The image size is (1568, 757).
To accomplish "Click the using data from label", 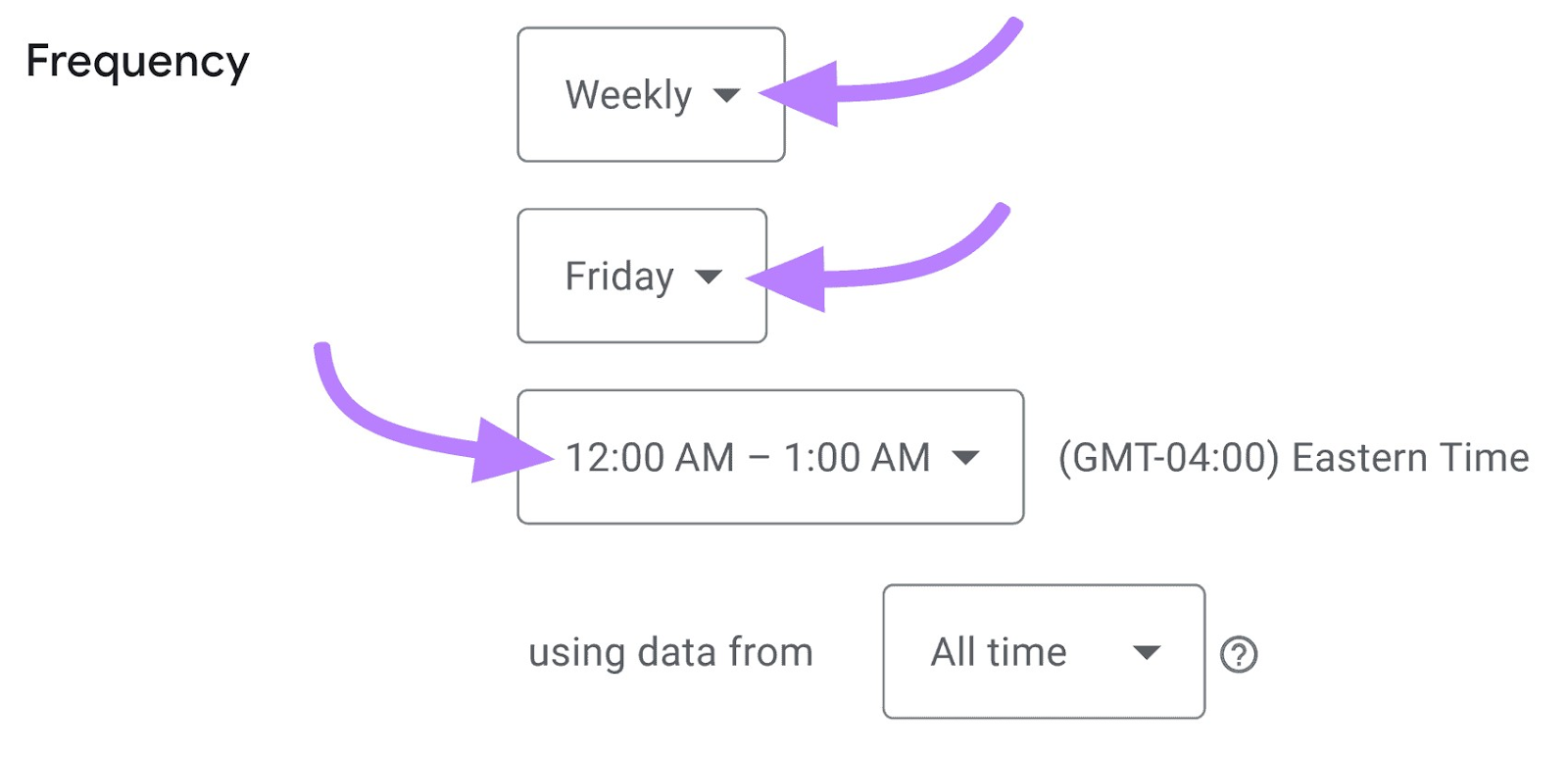I will point(670,651).
